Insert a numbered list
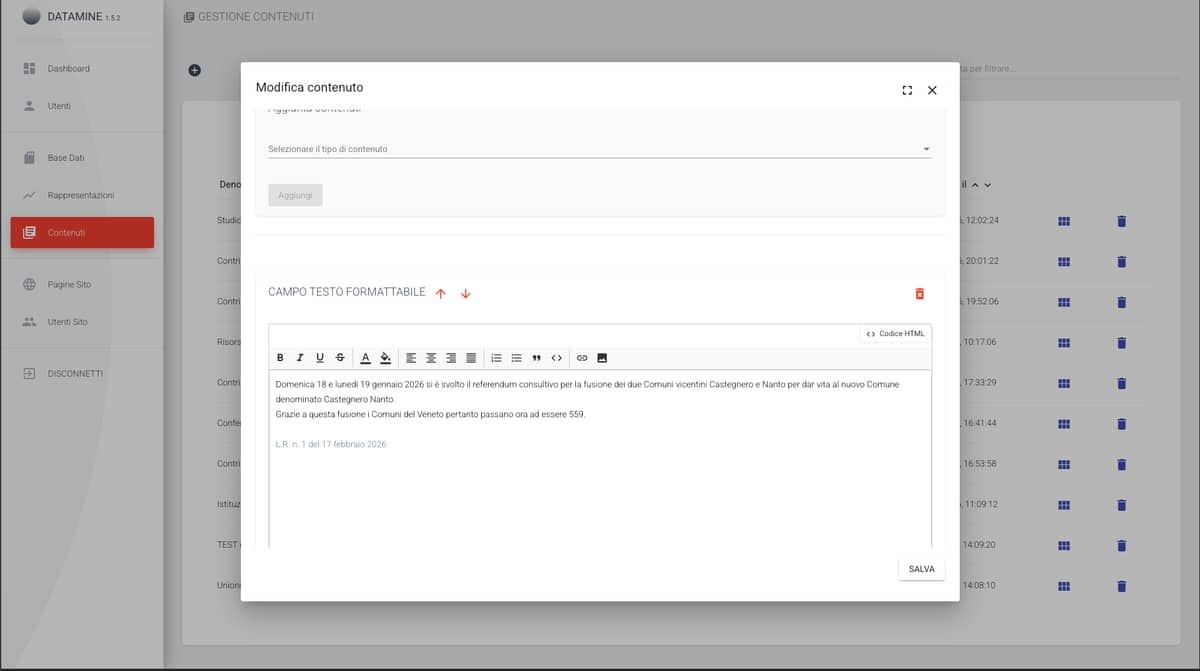The width and height of the screenshot is (1200, 671). click(496, 358)
